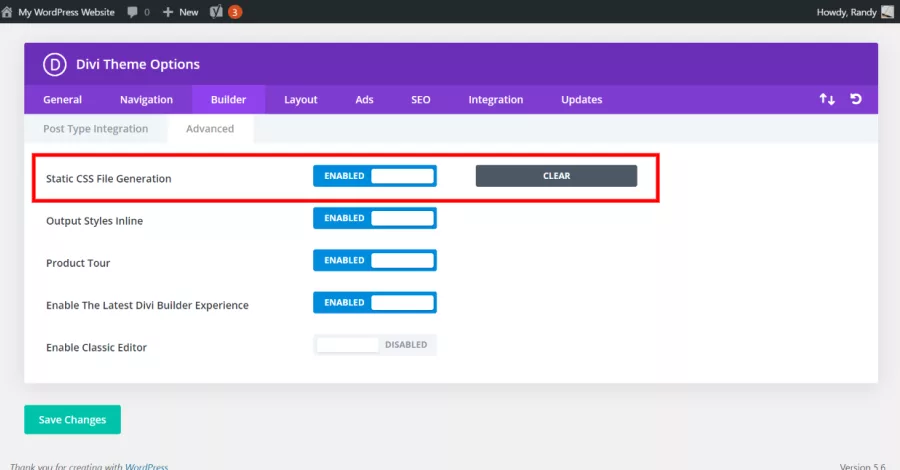Open the Ads tab
900x470 pixels.
[364, 99]
